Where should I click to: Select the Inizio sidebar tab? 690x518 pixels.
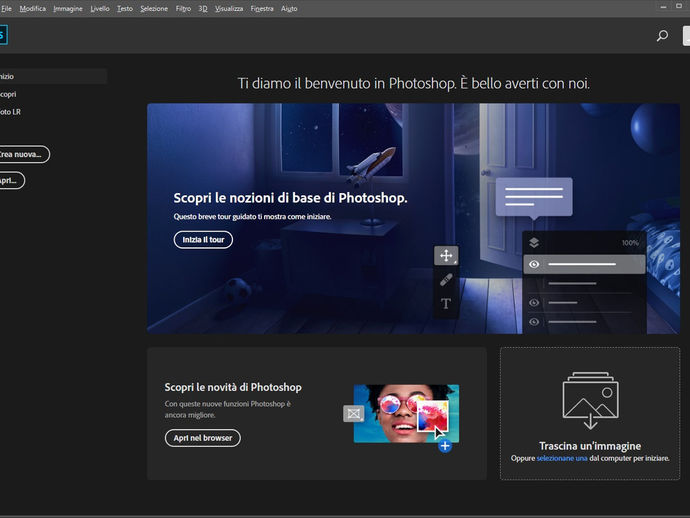tap(53, 77)
